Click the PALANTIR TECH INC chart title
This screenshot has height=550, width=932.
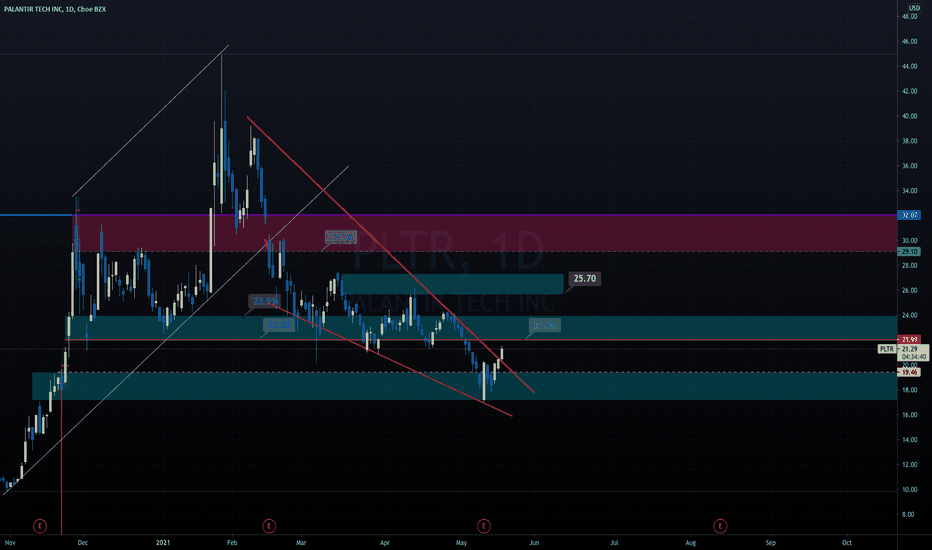point(55,9)
